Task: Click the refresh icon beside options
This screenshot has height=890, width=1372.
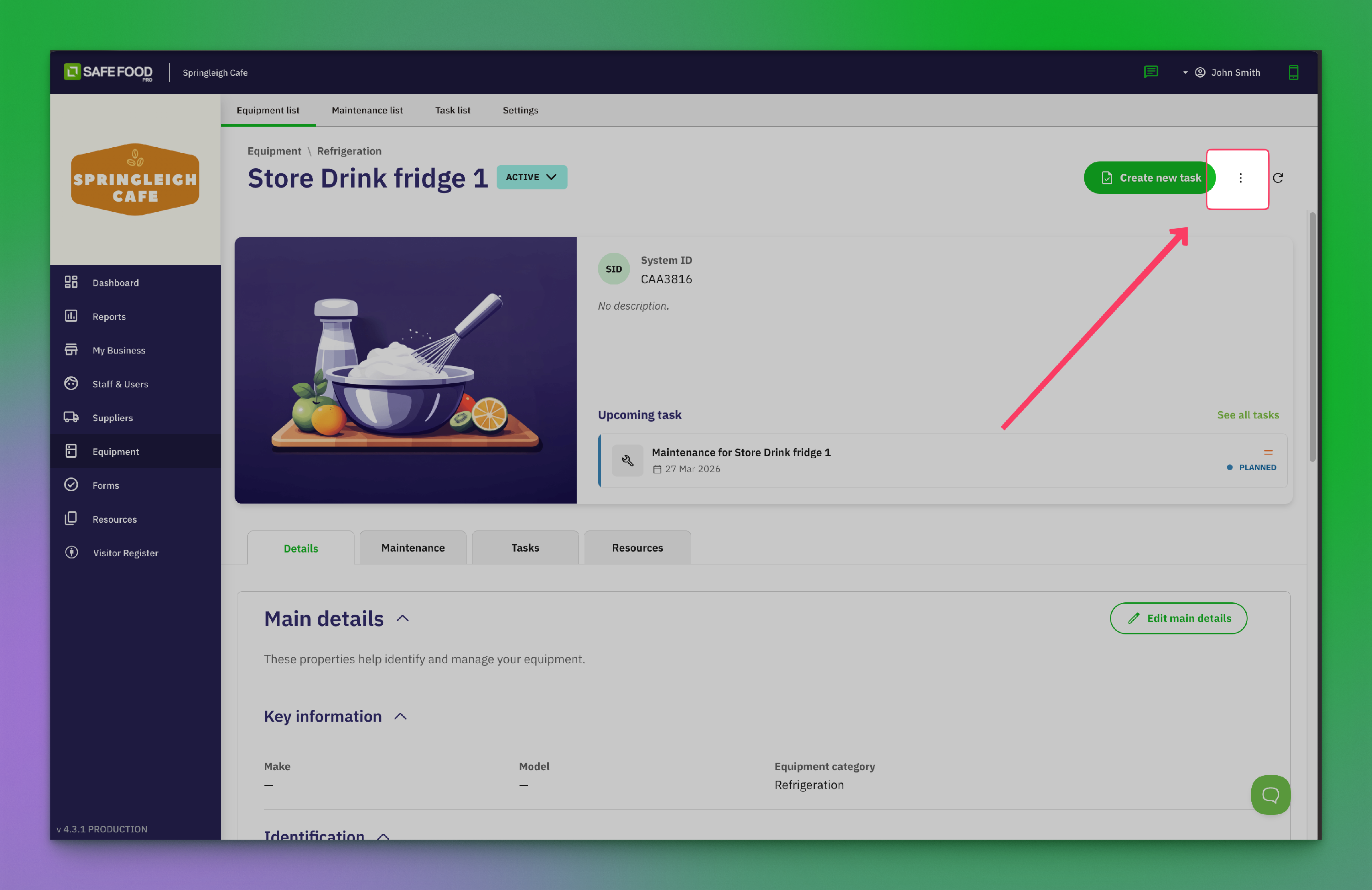Action: click(x=1277, y=178)
